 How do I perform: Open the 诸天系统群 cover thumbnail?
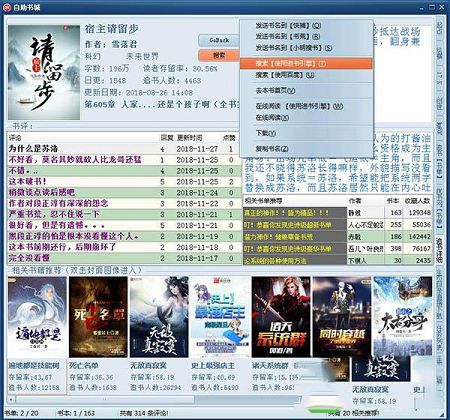(281, 317)
